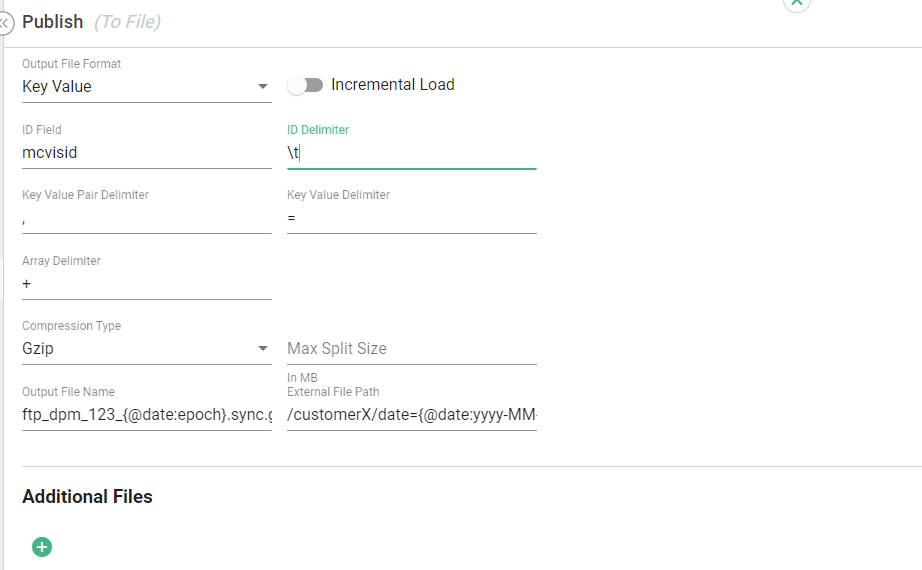Click the green close icon at top

[796, 3]
